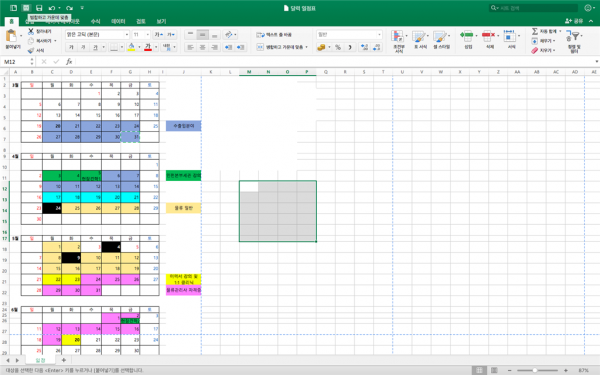Expand the borders dropdown arrow
This screenshot has width=600, height=375.
122,47
